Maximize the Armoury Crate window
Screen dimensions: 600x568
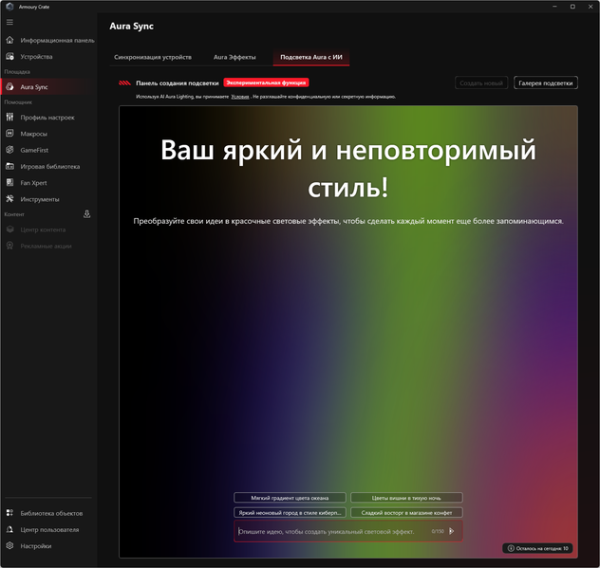click(x=572, y=7)
